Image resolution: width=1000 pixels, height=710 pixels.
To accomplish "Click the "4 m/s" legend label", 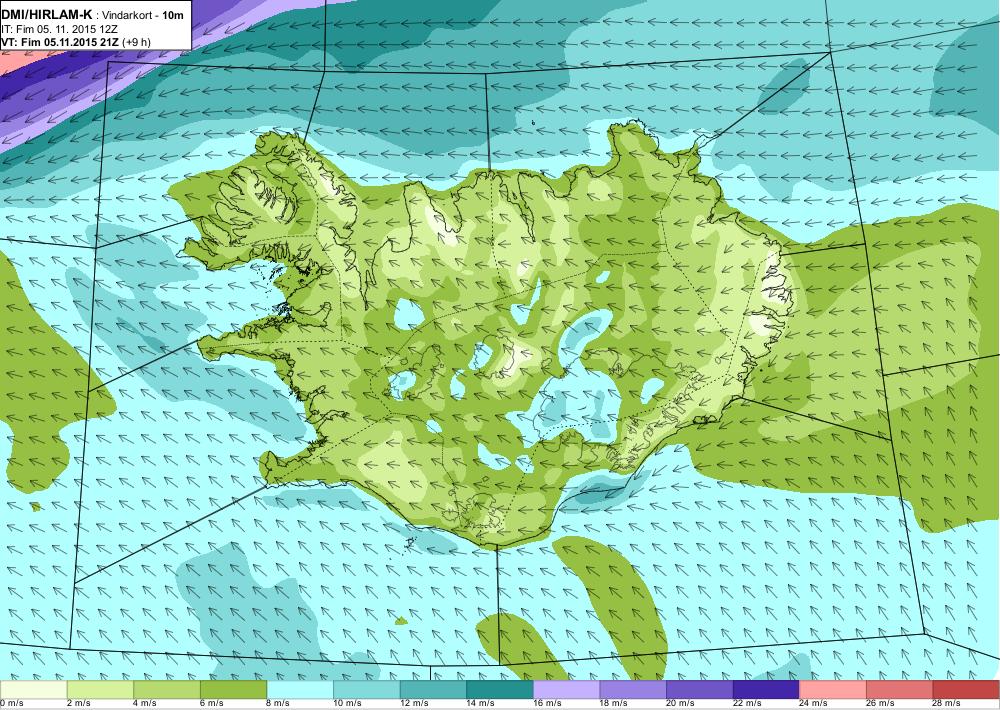I will (145, 704).
